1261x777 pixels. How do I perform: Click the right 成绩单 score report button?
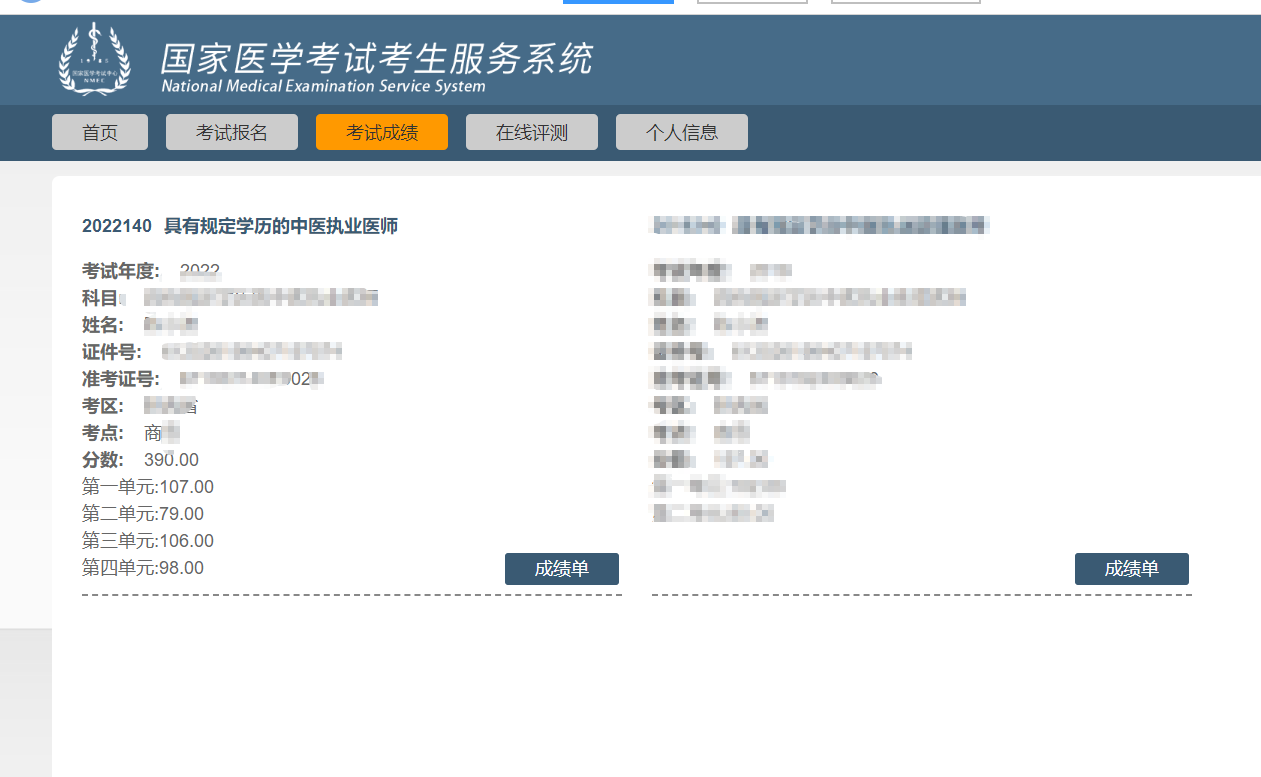[x=1131, y=568]
